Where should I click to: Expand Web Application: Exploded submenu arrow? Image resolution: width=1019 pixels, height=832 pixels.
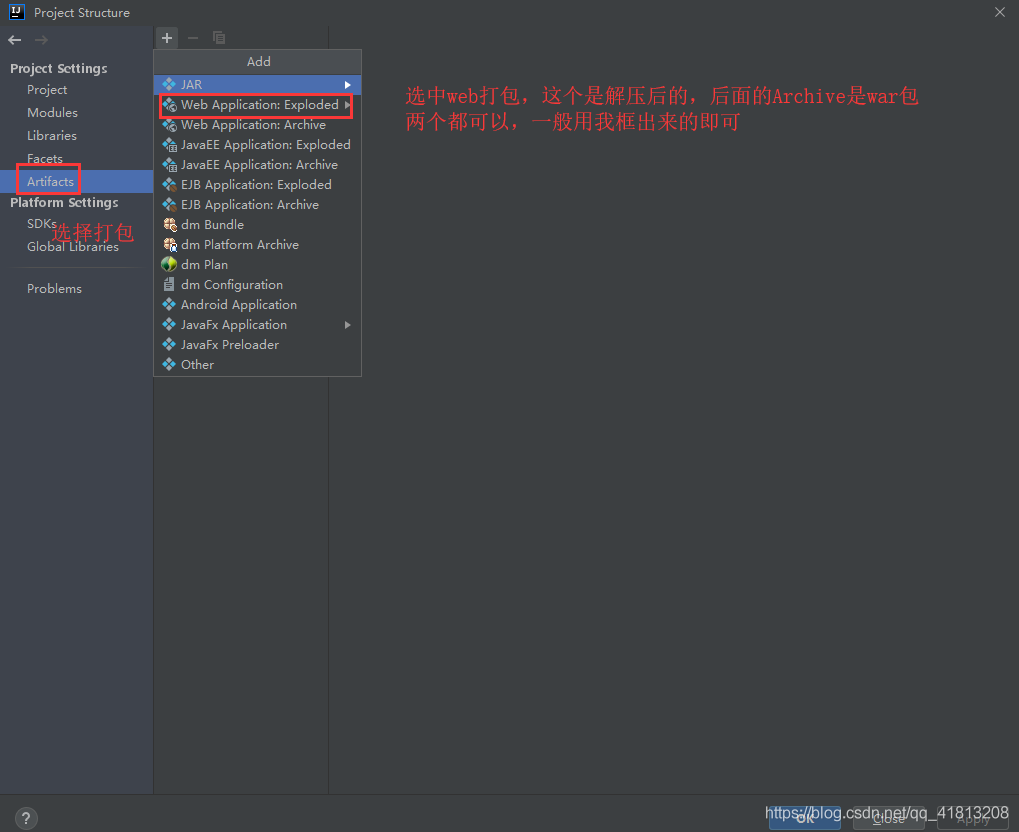pyautogui.click(x=347, y=105)
